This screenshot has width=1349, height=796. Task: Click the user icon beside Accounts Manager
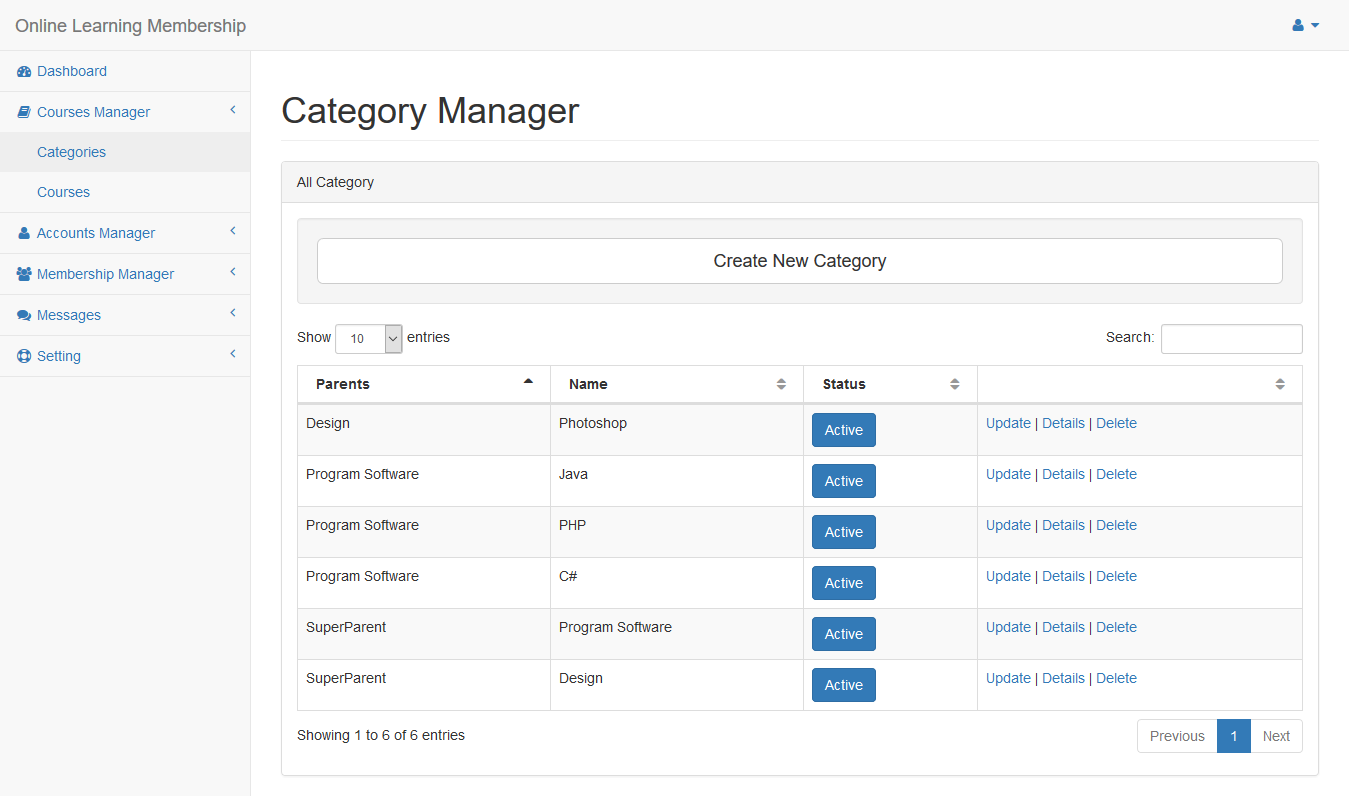click(24, 234)
